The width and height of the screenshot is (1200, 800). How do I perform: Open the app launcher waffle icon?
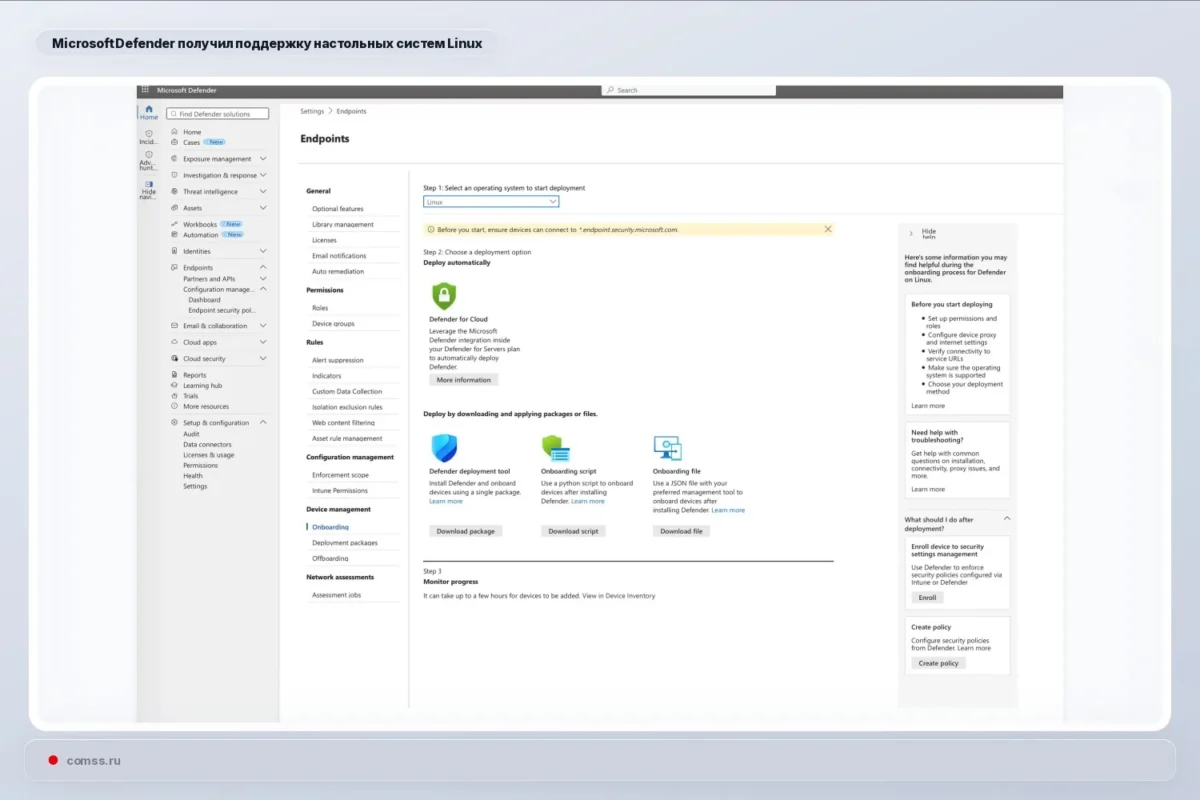tap(145, 90)
